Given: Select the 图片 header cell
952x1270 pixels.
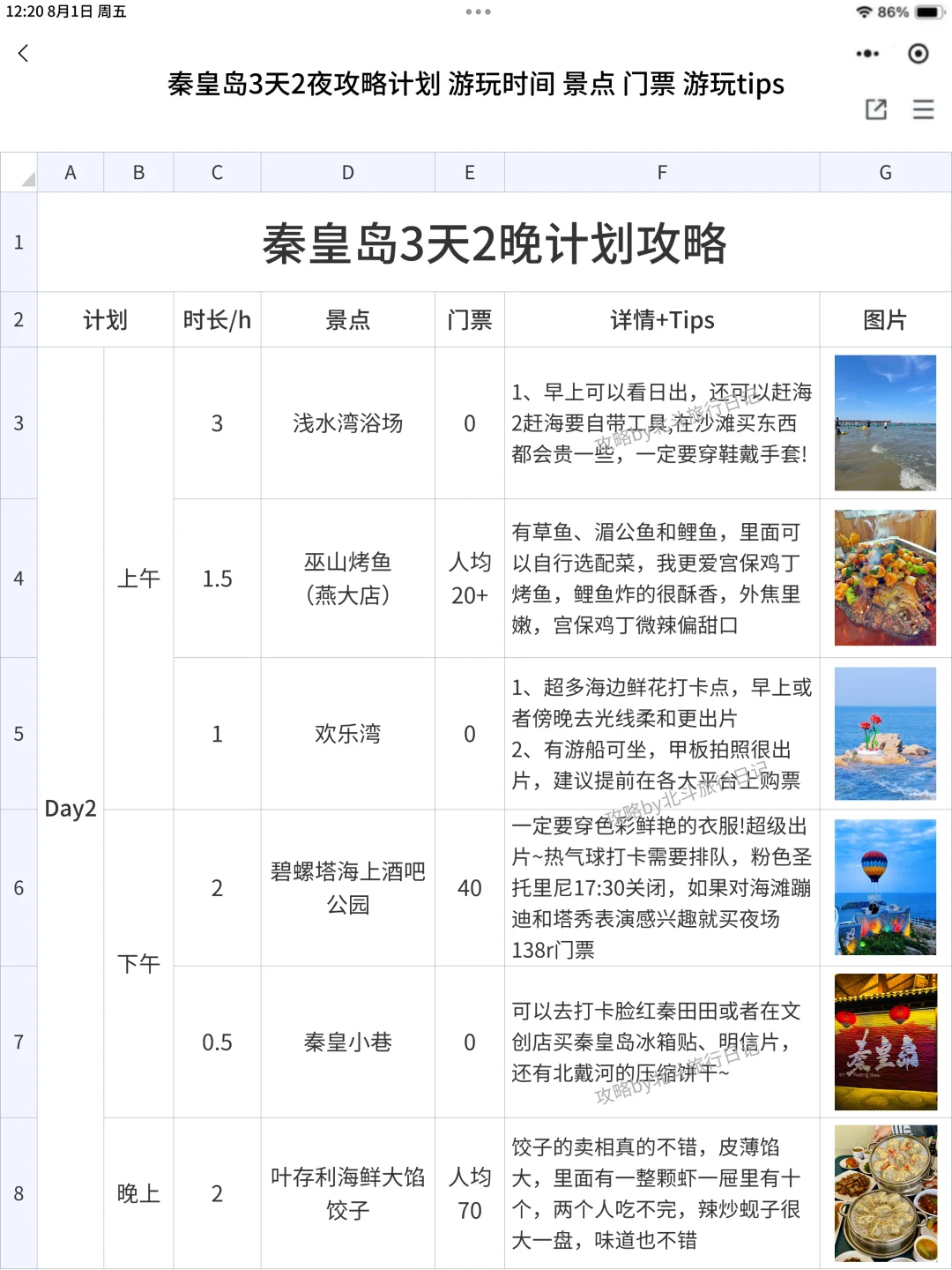Looking at the screenshot, I should 886,319.
